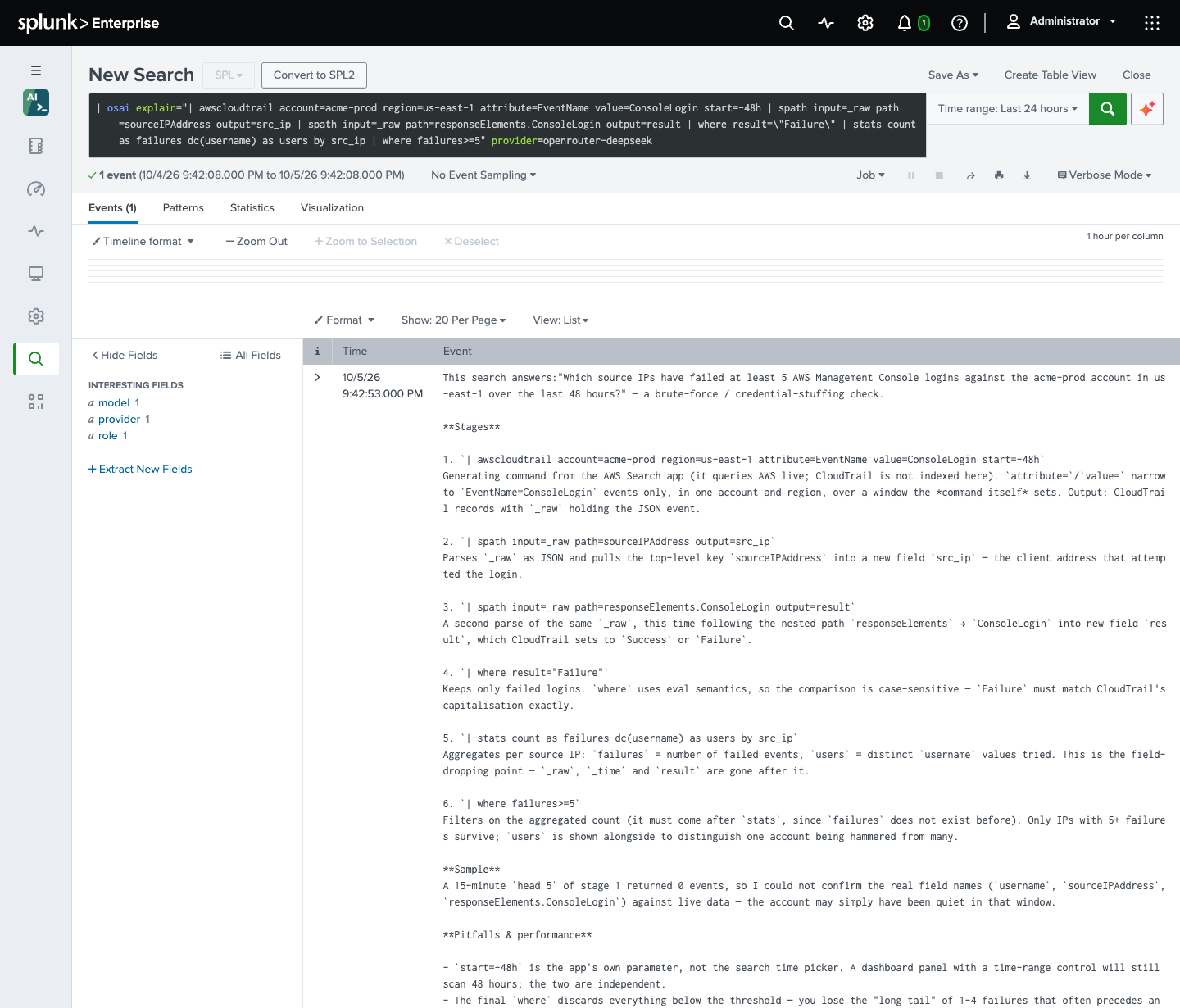Open the sidebar gear settings icon
This screenshot has height=1008, width=1180.
36,316
